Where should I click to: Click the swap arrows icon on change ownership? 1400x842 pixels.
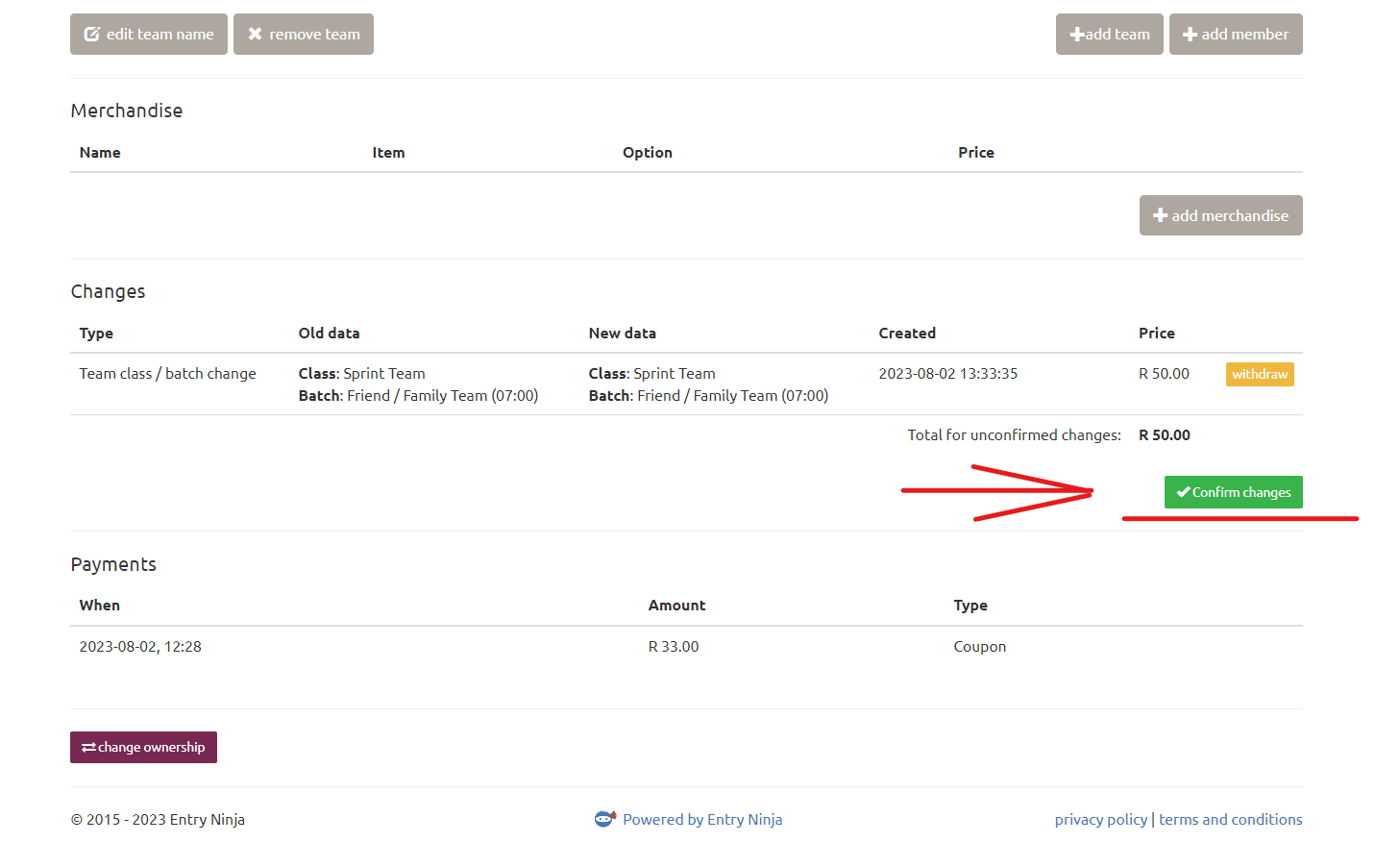[x=88, y=748]
